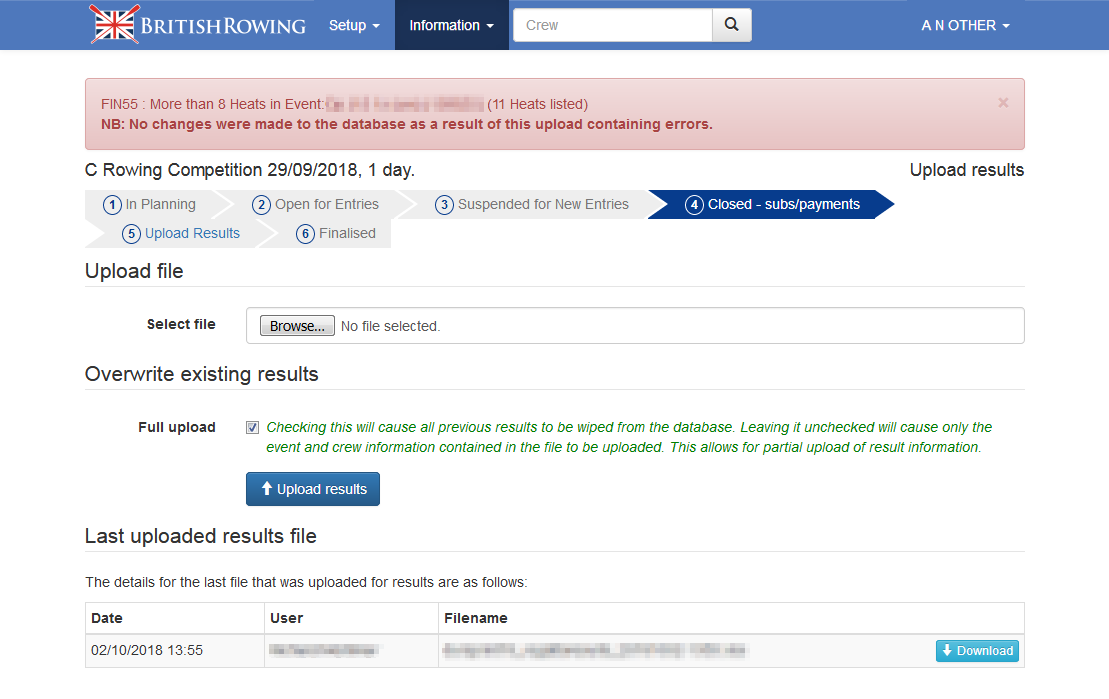Type in the Crew search field

612,25
